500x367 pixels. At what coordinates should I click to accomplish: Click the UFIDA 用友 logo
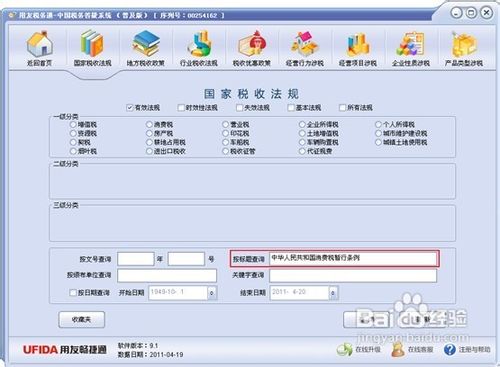click(65, 349)
